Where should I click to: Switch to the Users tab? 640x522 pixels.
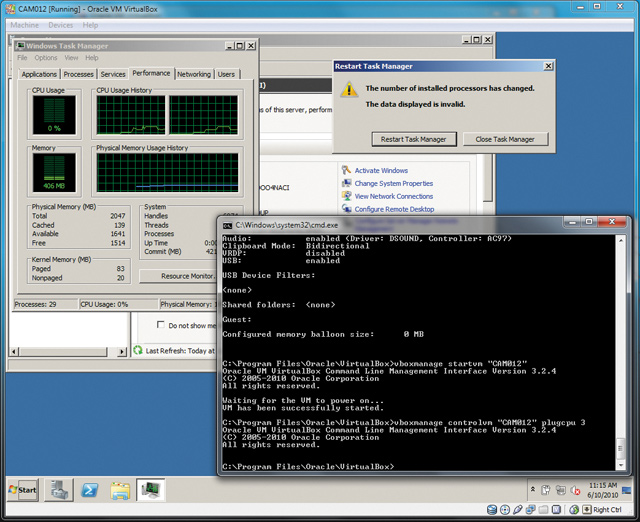(226, 74)
